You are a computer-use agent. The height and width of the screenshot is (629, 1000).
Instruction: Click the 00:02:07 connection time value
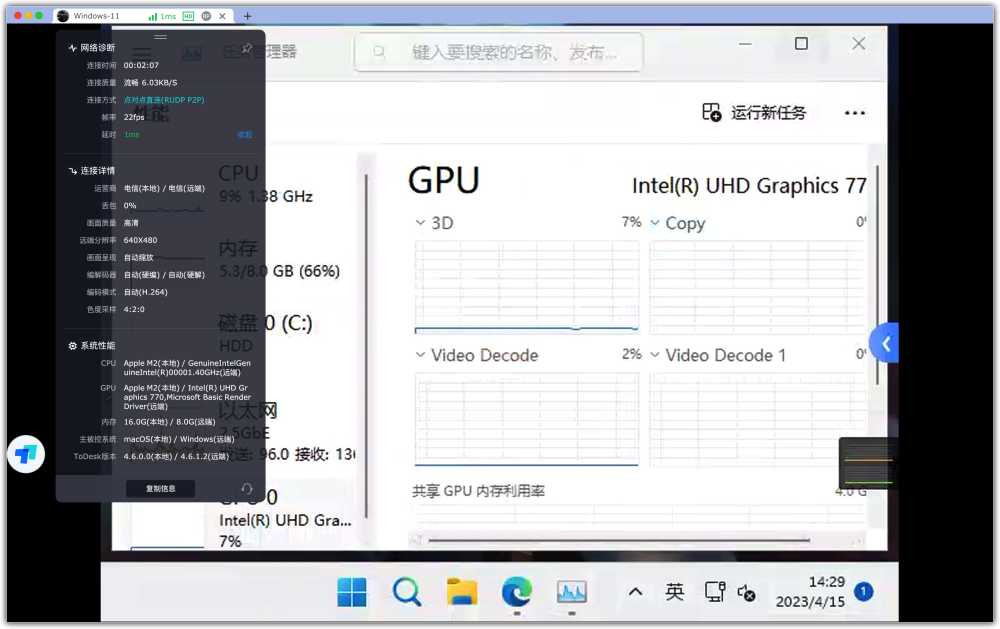tap(141, 66)
